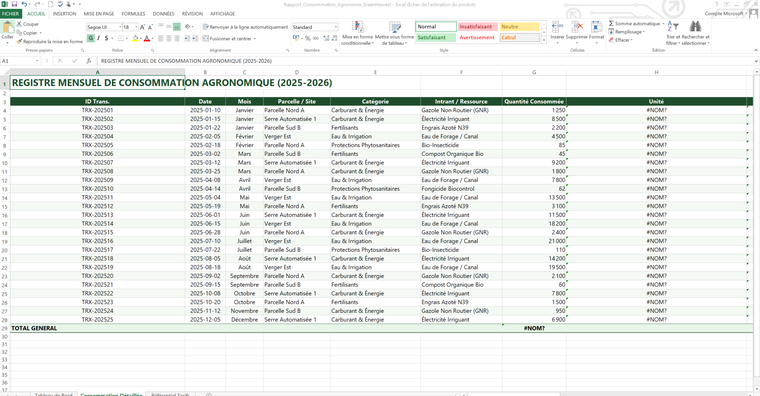Open text orientation options
This screenshot has width=760, height=396.
[189, 27]
